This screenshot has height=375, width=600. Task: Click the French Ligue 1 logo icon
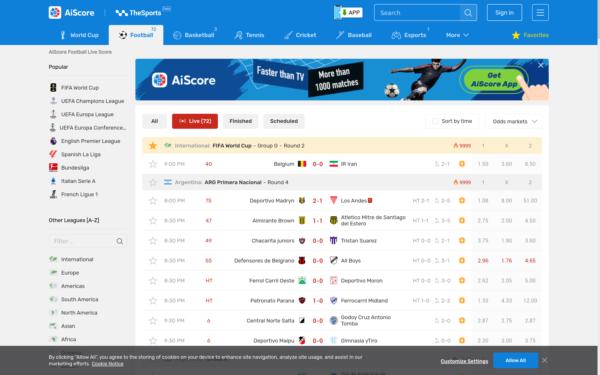[x=53, y=194]
